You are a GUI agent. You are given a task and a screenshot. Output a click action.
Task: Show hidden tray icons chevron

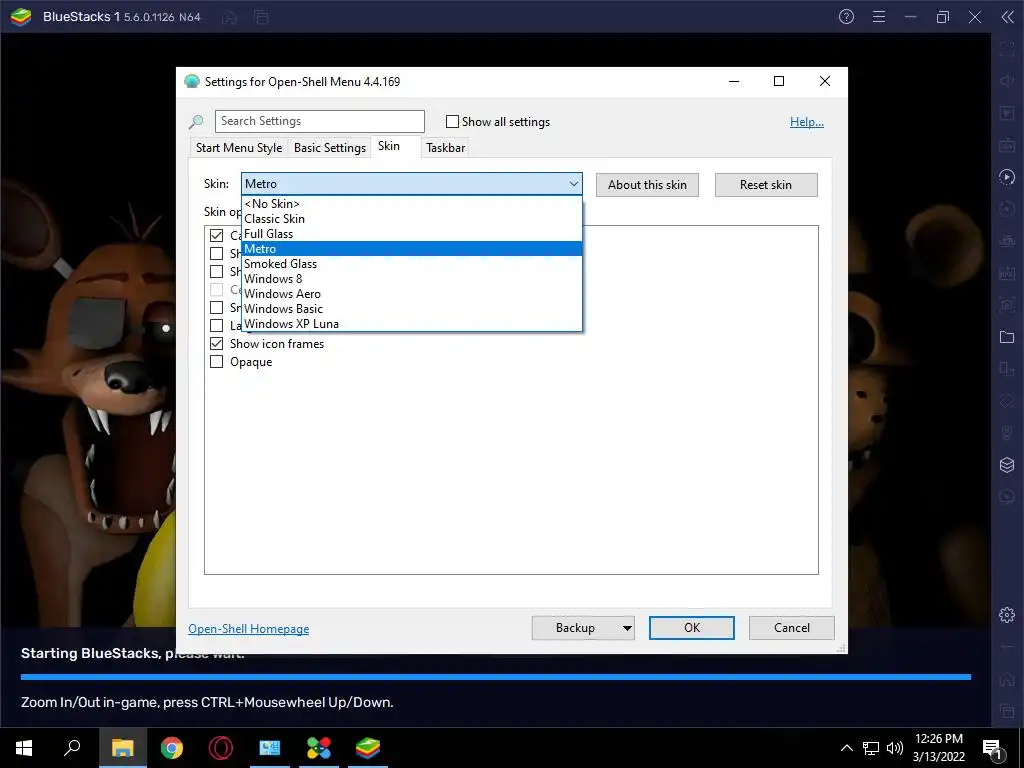pos(846,748)
